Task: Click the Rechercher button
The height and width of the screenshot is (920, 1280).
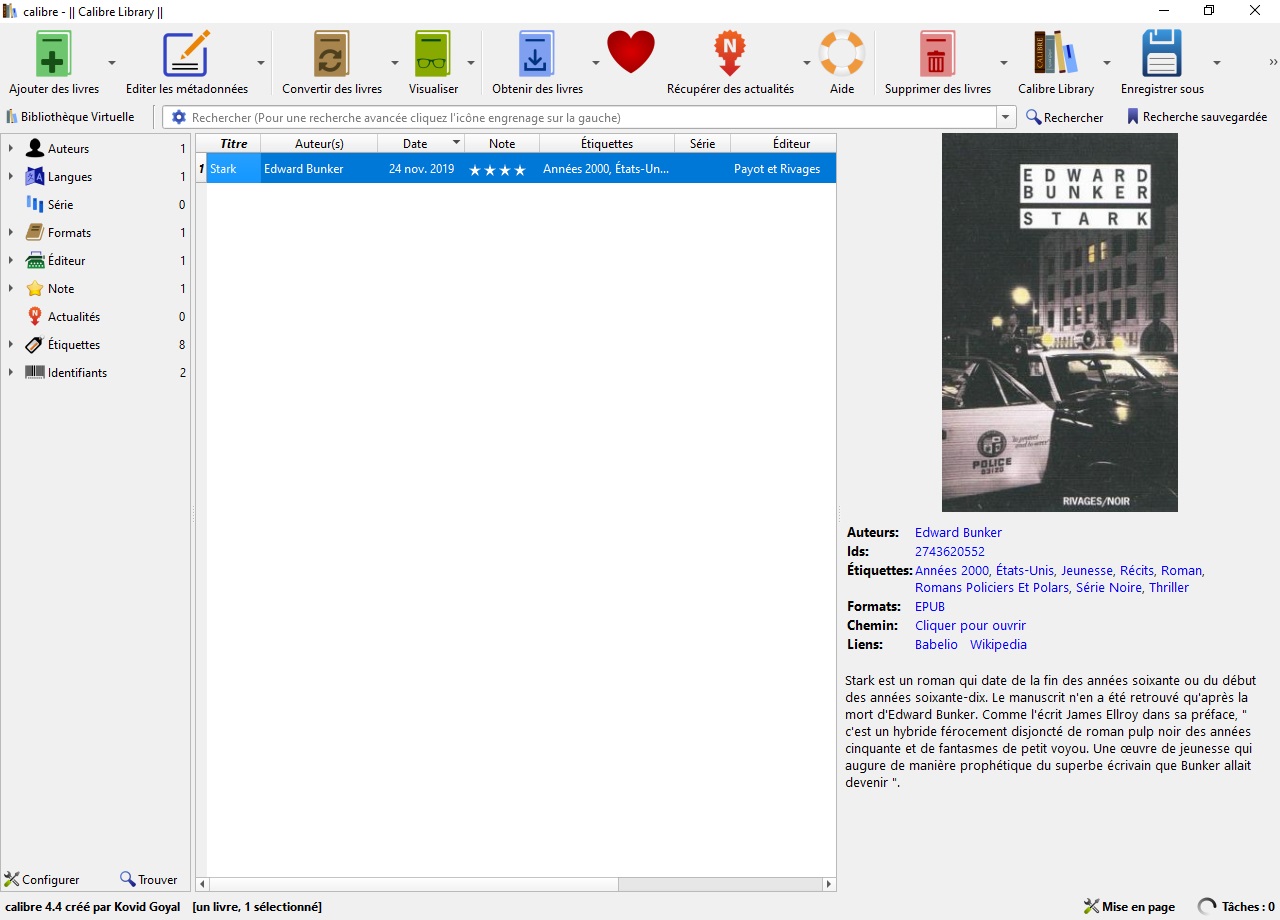Action: [x=1065, y=118]
